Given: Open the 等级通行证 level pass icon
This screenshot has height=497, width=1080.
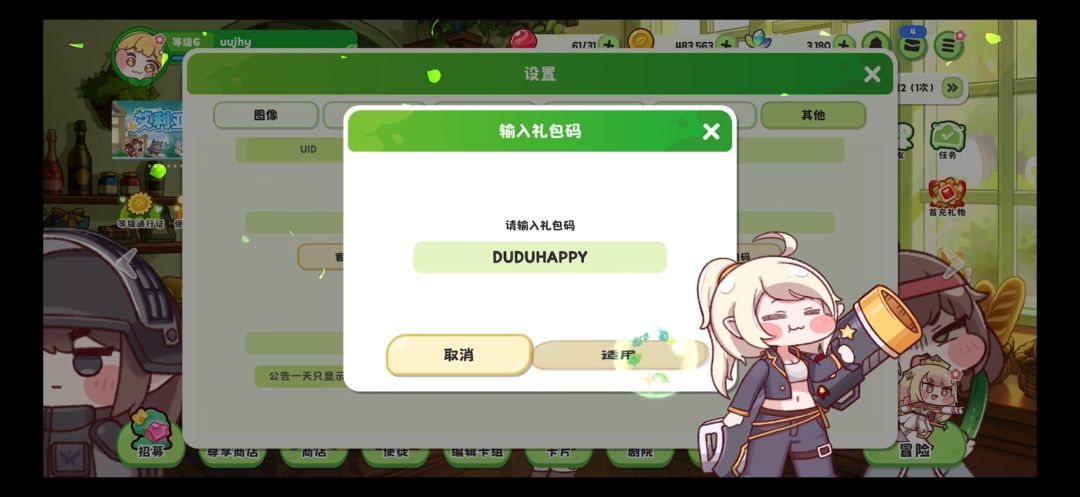Looking at the screenshot, I should click(139, 211).
